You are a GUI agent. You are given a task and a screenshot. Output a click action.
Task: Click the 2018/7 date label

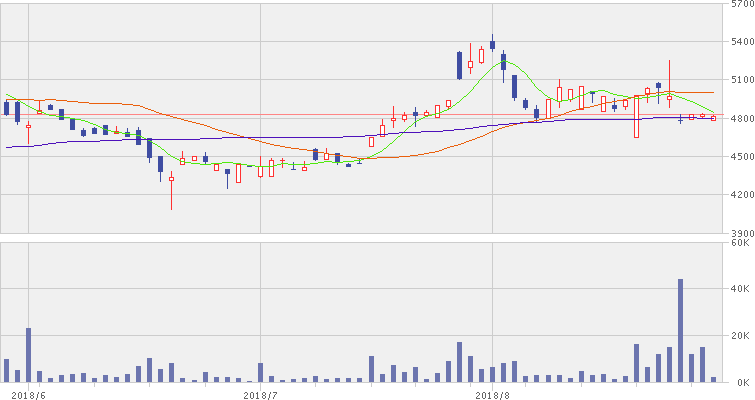point(260,395)
